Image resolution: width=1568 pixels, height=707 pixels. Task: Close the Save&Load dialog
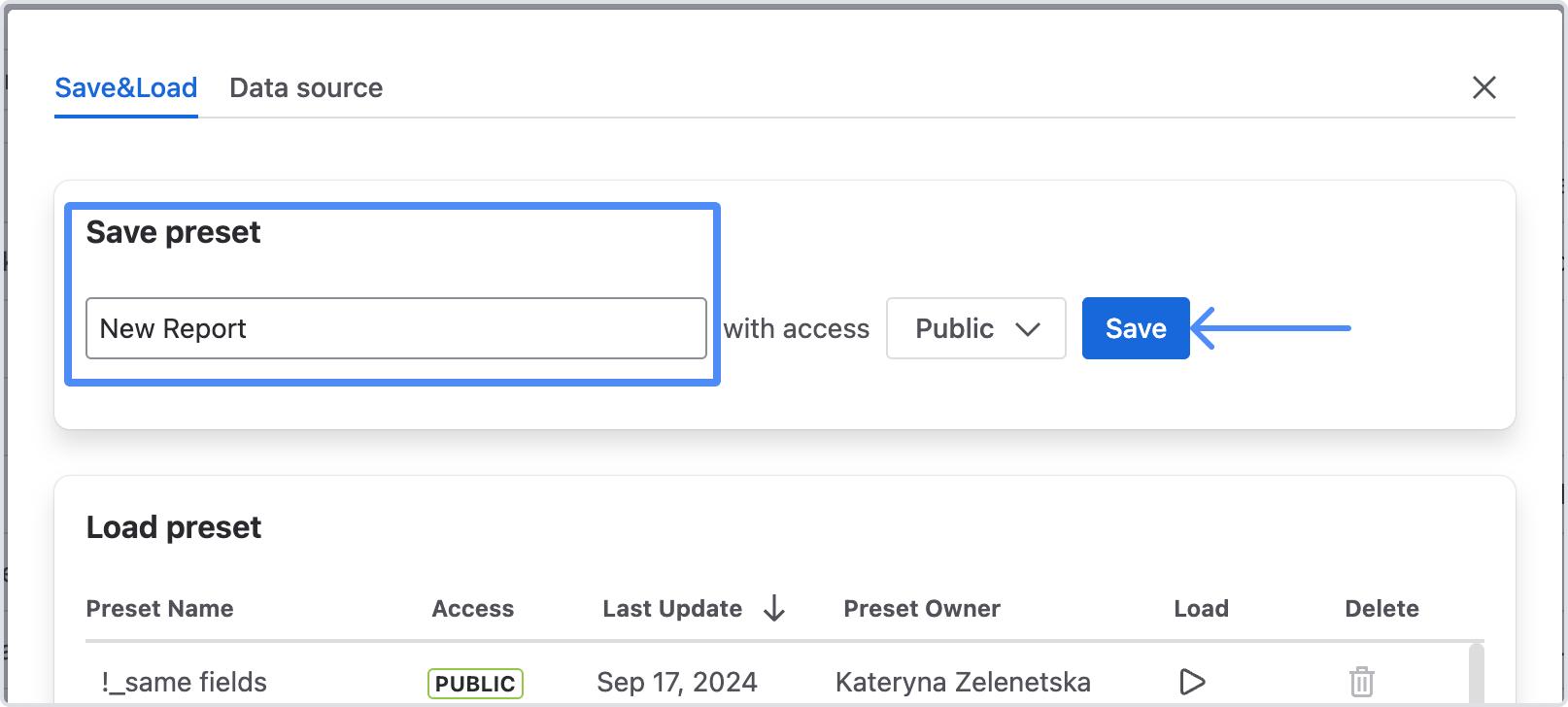click(1483, 87)
